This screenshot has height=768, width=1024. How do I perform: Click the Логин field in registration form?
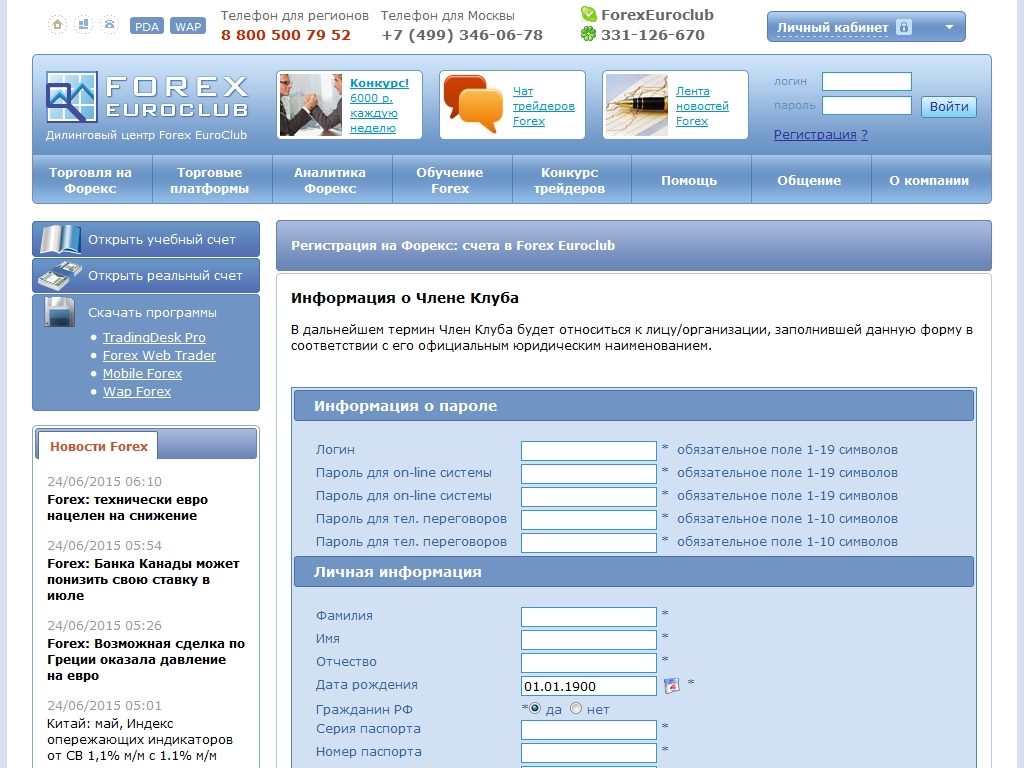[x=588, y=450]
